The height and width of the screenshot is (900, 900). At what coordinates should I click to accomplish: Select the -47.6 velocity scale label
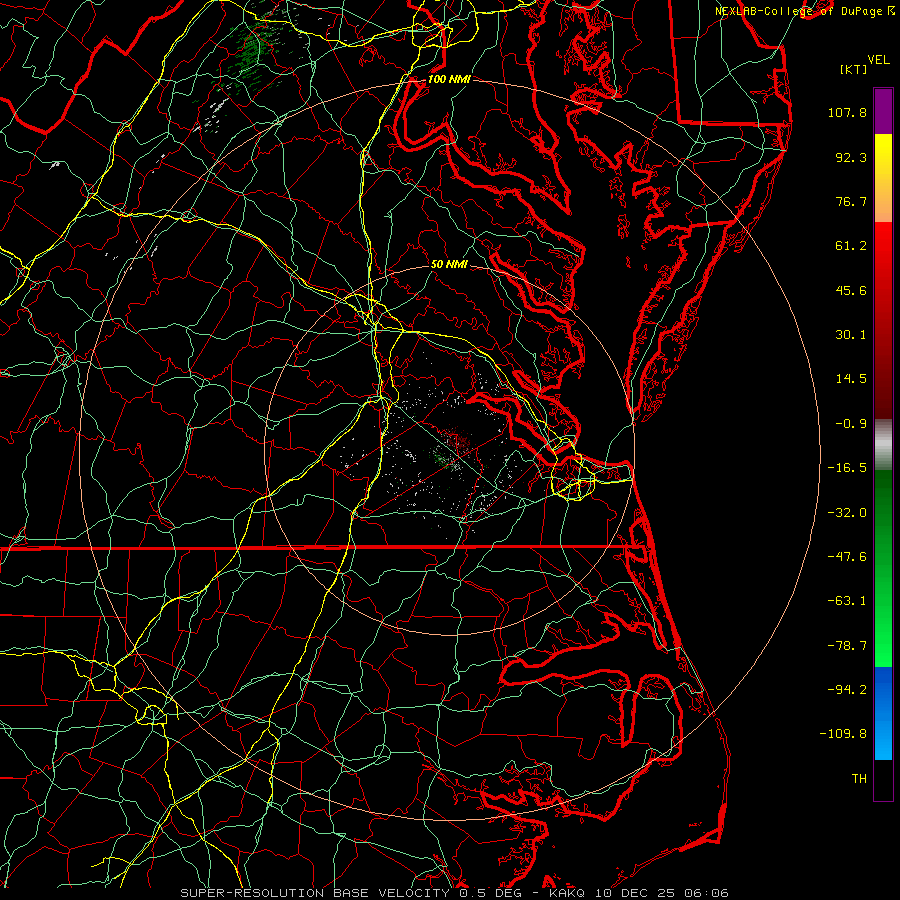(847, 557)
